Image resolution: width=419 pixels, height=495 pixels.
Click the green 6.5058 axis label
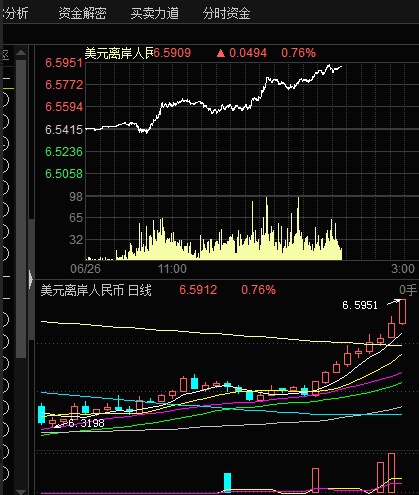(64, 174)
